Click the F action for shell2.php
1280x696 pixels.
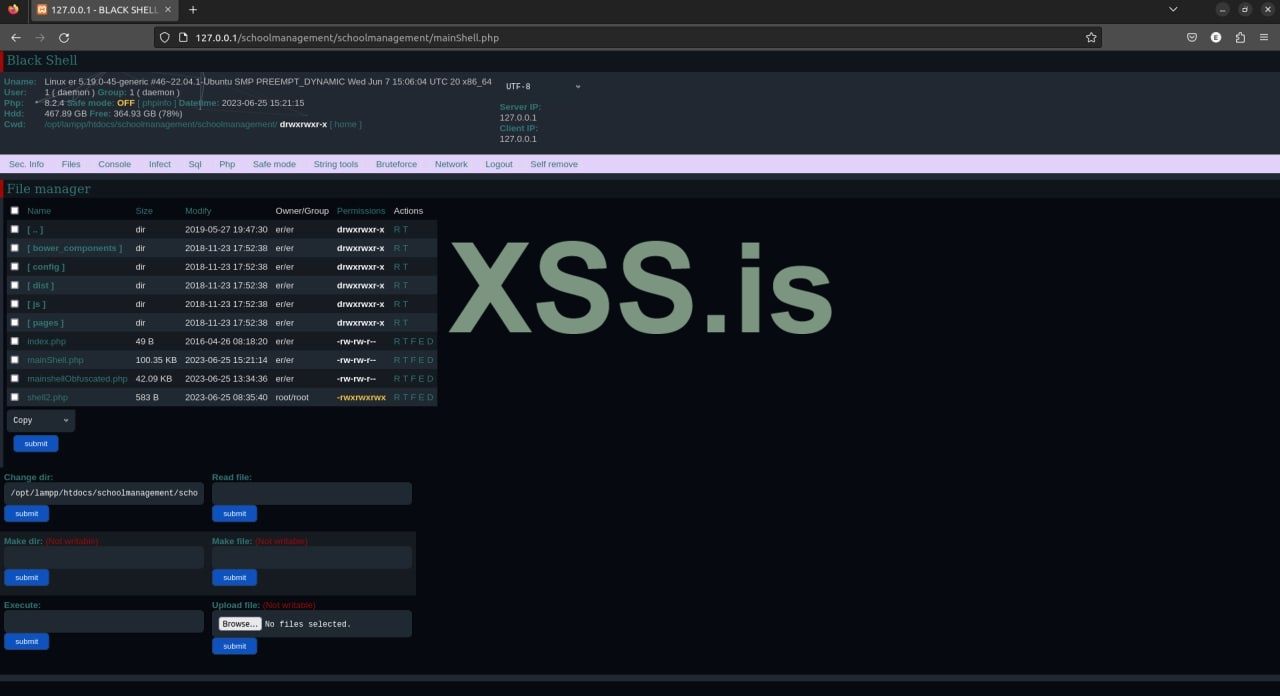point(414,397)
